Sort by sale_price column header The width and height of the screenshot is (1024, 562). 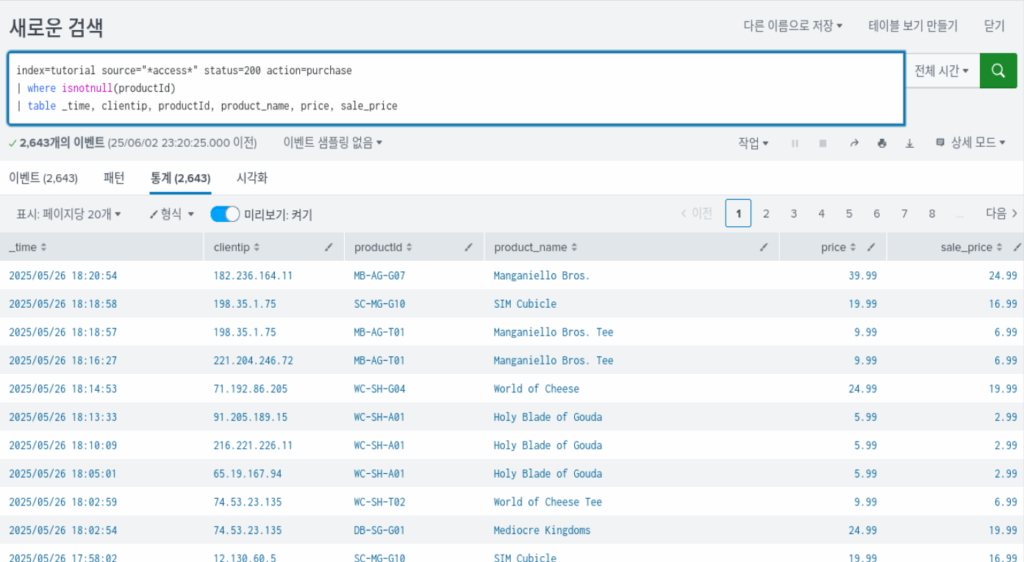[971, 247]
